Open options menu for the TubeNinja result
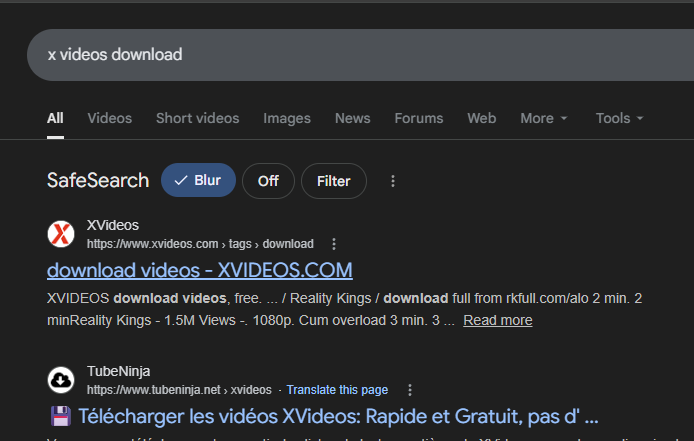This screenshot has width=694, height=441. tap(410, 390)
